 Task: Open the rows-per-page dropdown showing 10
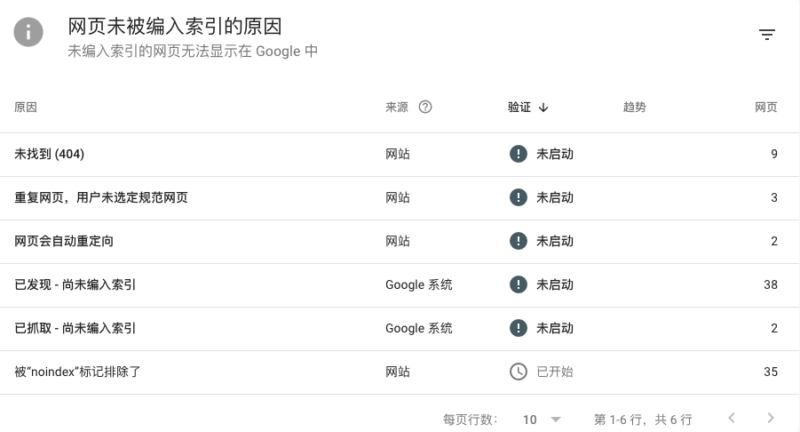pos(543,419)
